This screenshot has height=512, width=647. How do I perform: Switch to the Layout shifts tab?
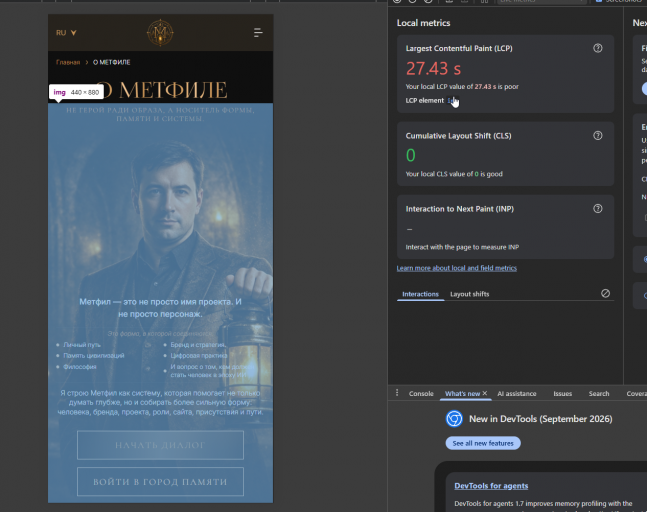[x=469, y=294]
